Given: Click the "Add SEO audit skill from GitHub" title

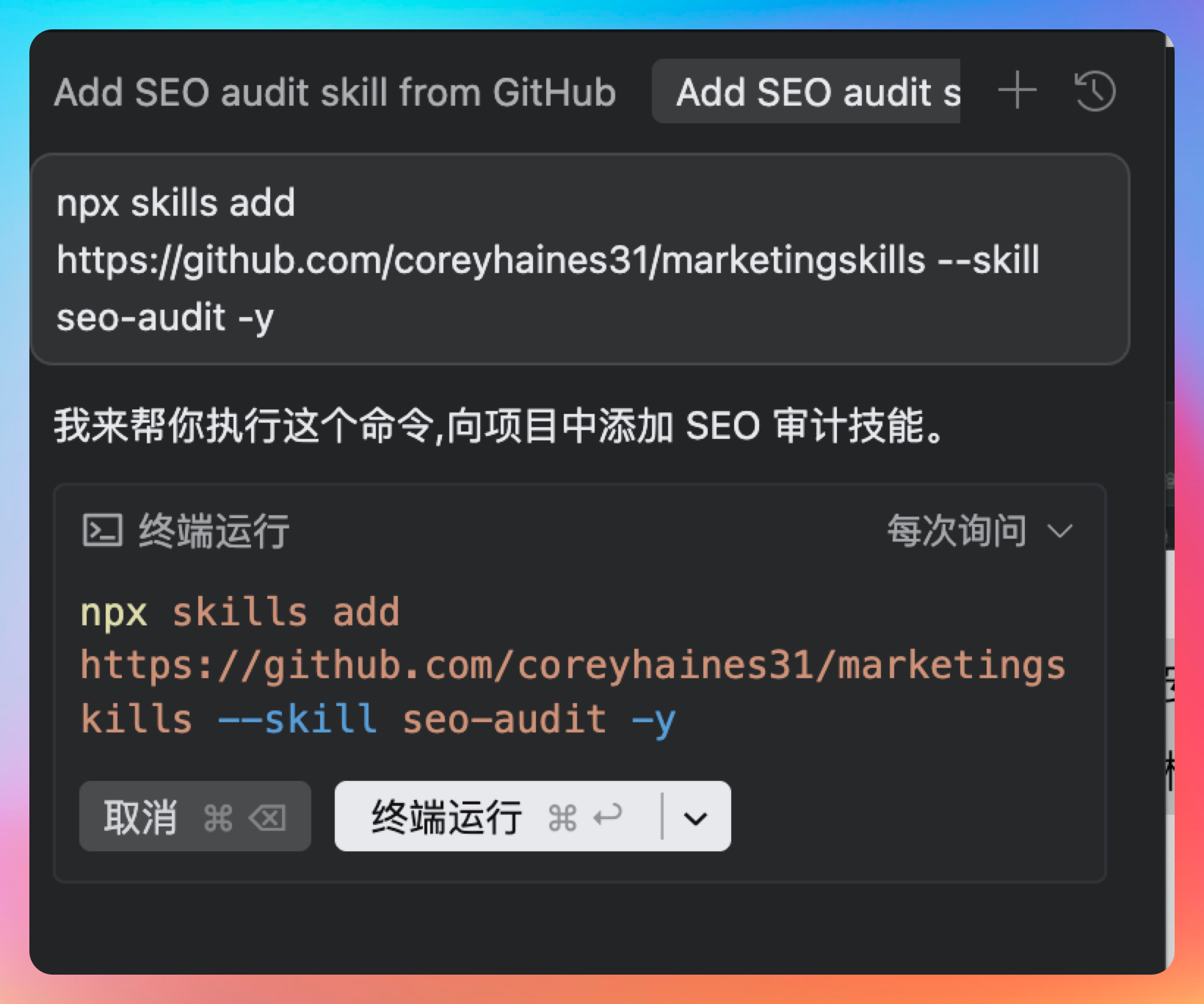Looking at the screenshot, I should tap(335, 92).
